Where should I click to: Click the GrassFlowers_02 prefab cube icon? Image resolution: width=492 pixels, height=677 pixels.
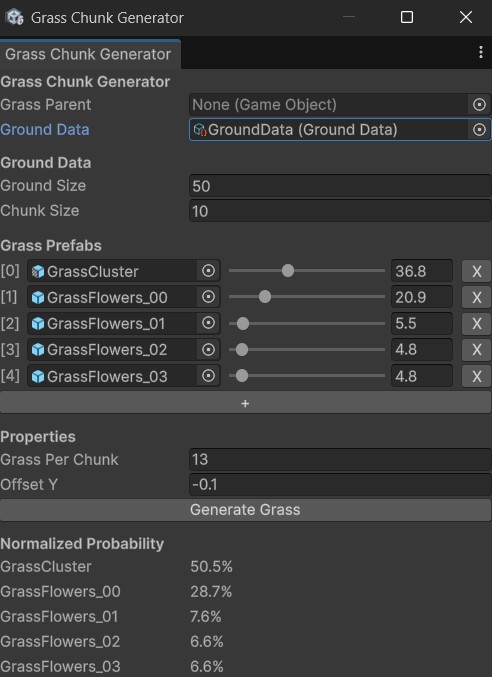point(38,350)
